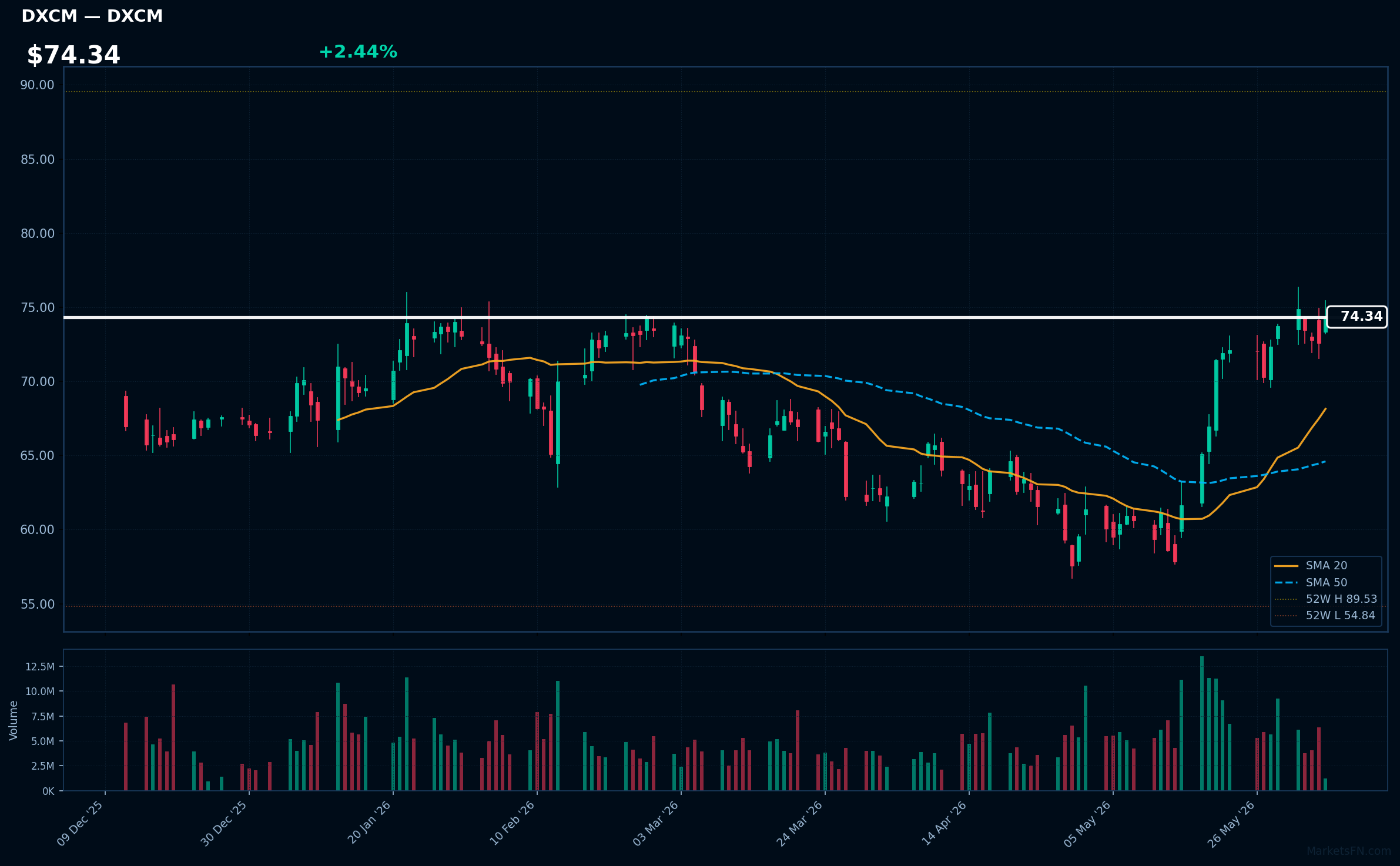Screen dimensions: 1400x866
Task: Click the 14 Apr '26 date label
Action: [944, 824]
